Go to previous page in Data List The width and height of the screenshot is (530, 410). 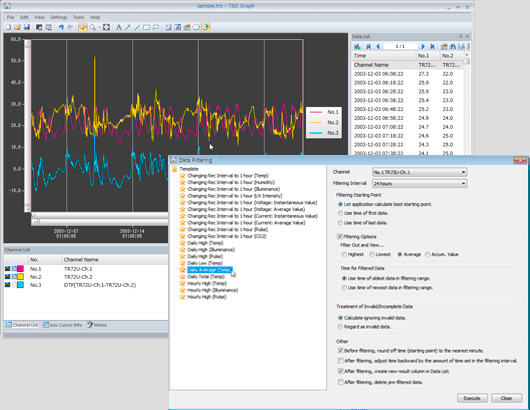[x=378, y=46]
